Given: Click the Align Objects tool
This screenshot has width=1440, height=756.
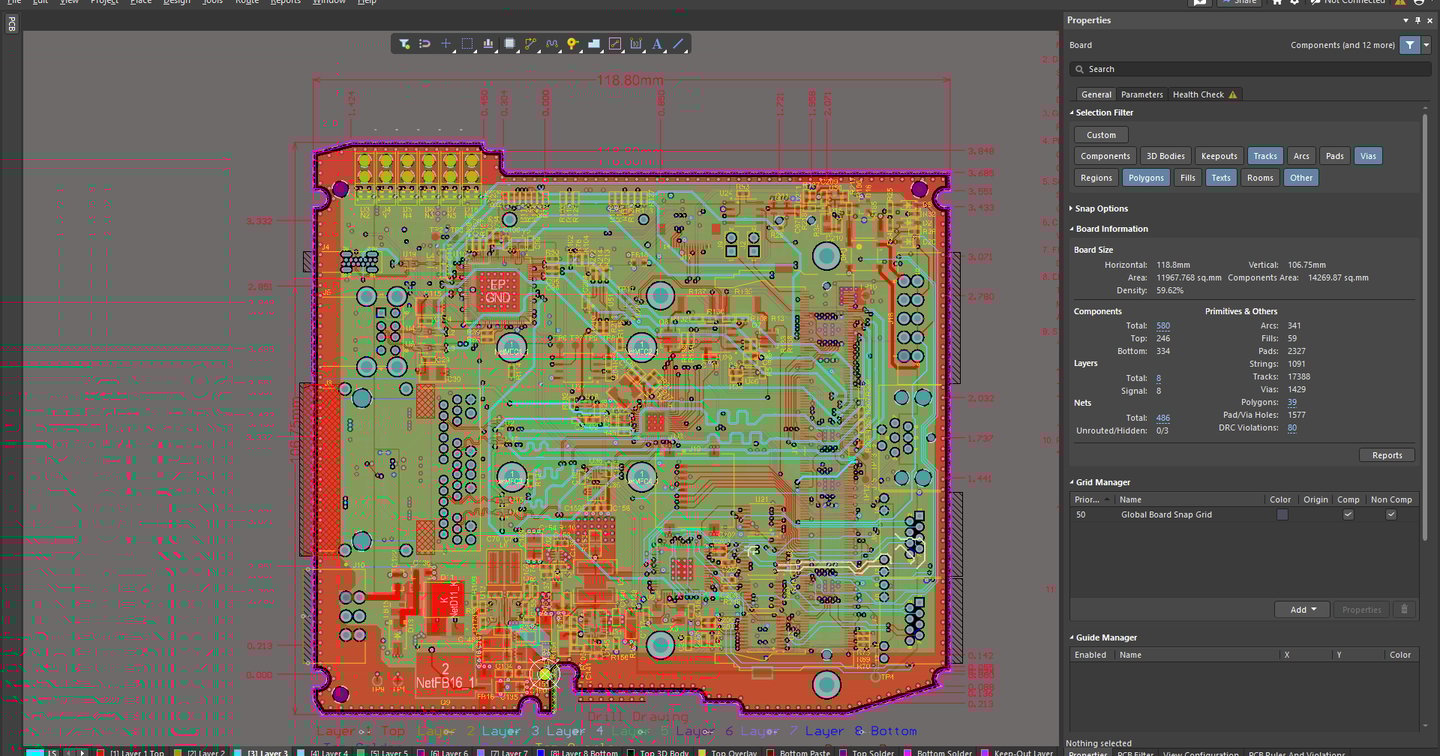Looking at the screenshot, I should click(488, 44).
